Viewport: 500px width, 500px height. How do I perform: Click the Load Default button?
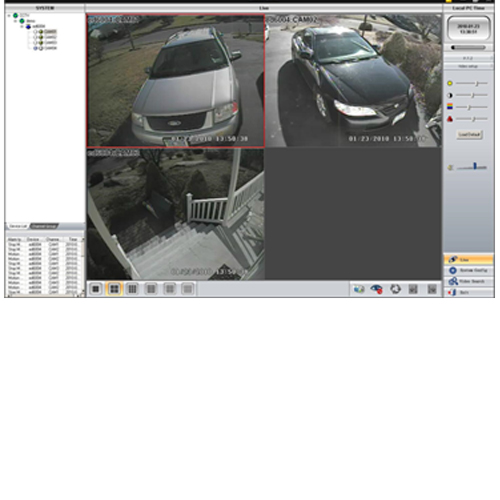(469, 135)
